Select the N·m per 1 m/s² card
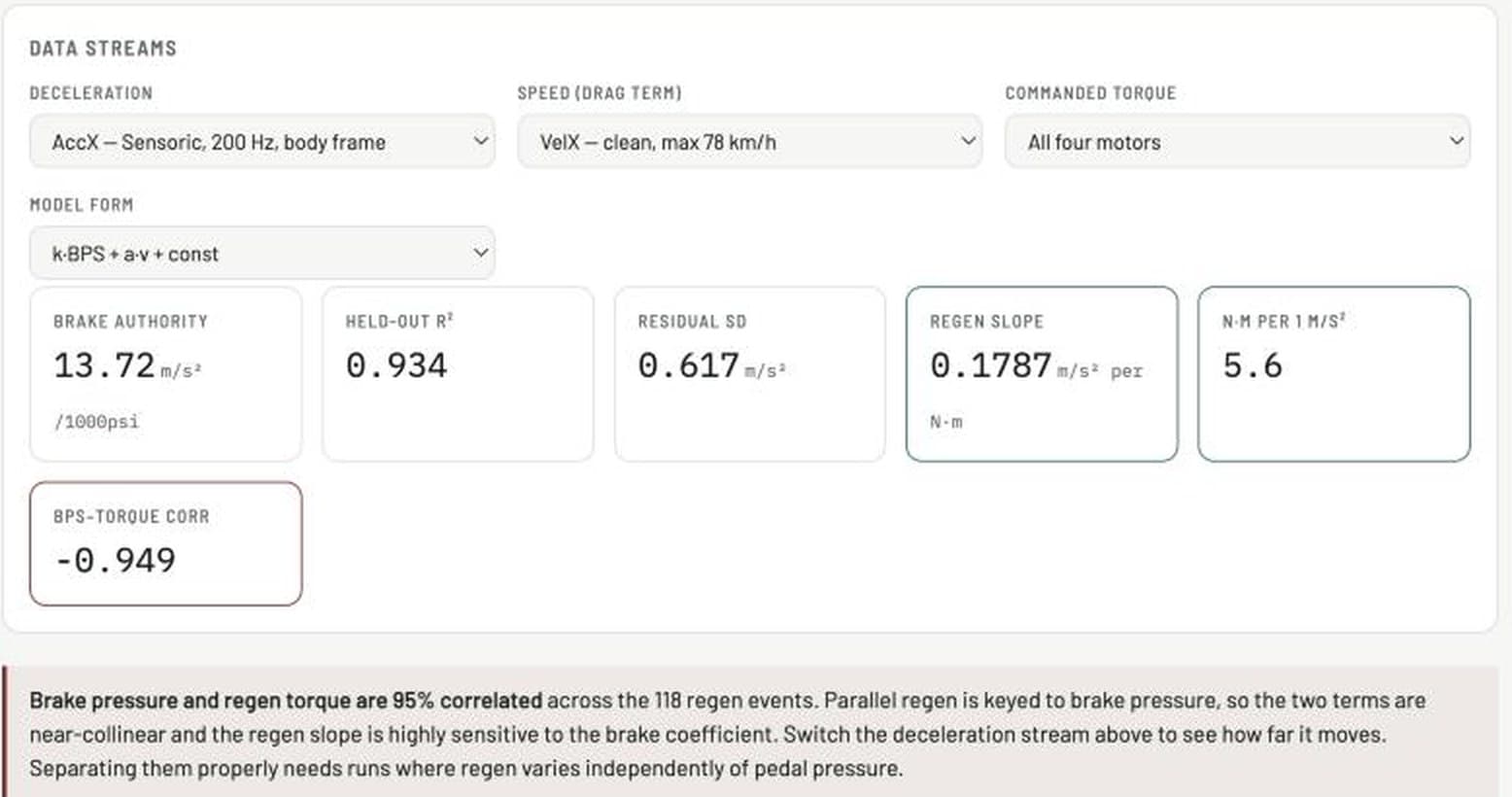Viewport: 1512px width, 797px height. pos(1334,374)
